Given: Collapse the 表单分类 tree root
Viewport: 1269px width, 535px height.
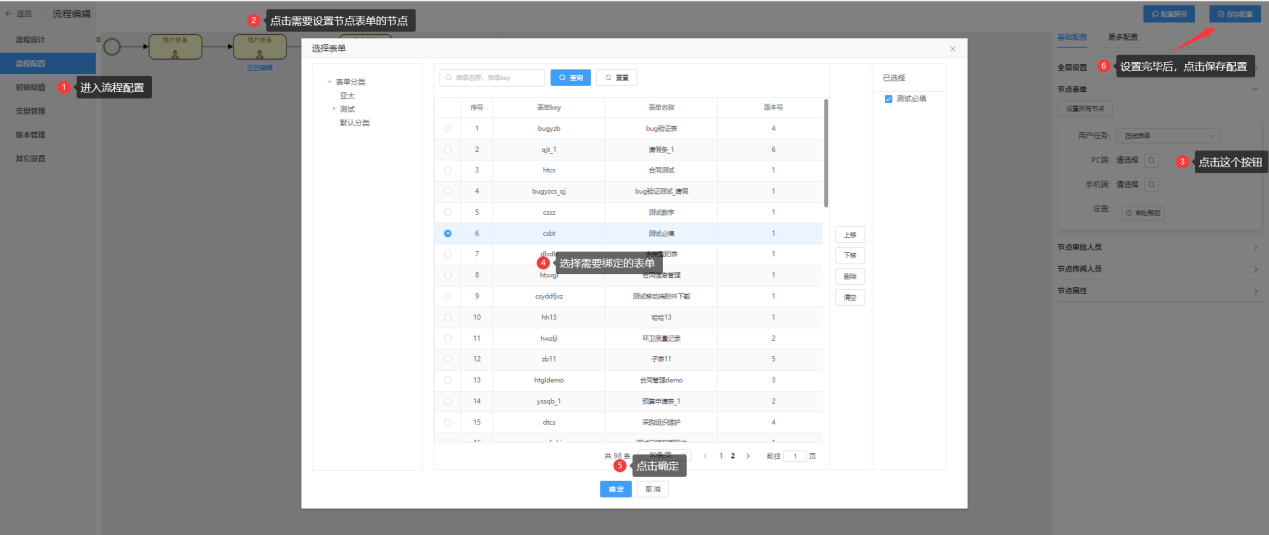Looking at the screenshot, I should [x=329, y=82].
